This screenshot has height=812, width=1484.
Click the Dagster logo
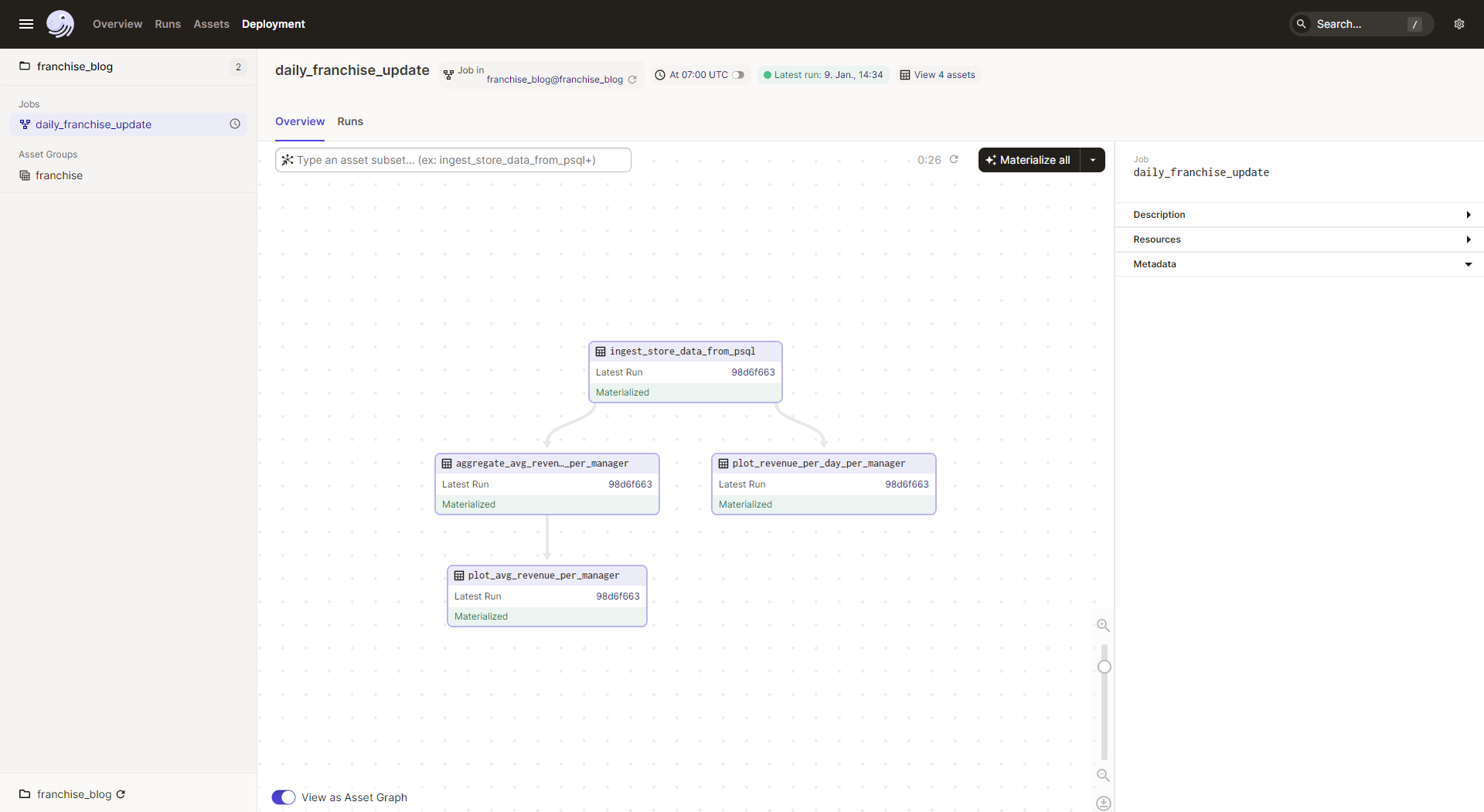click(x=60, y=24)
